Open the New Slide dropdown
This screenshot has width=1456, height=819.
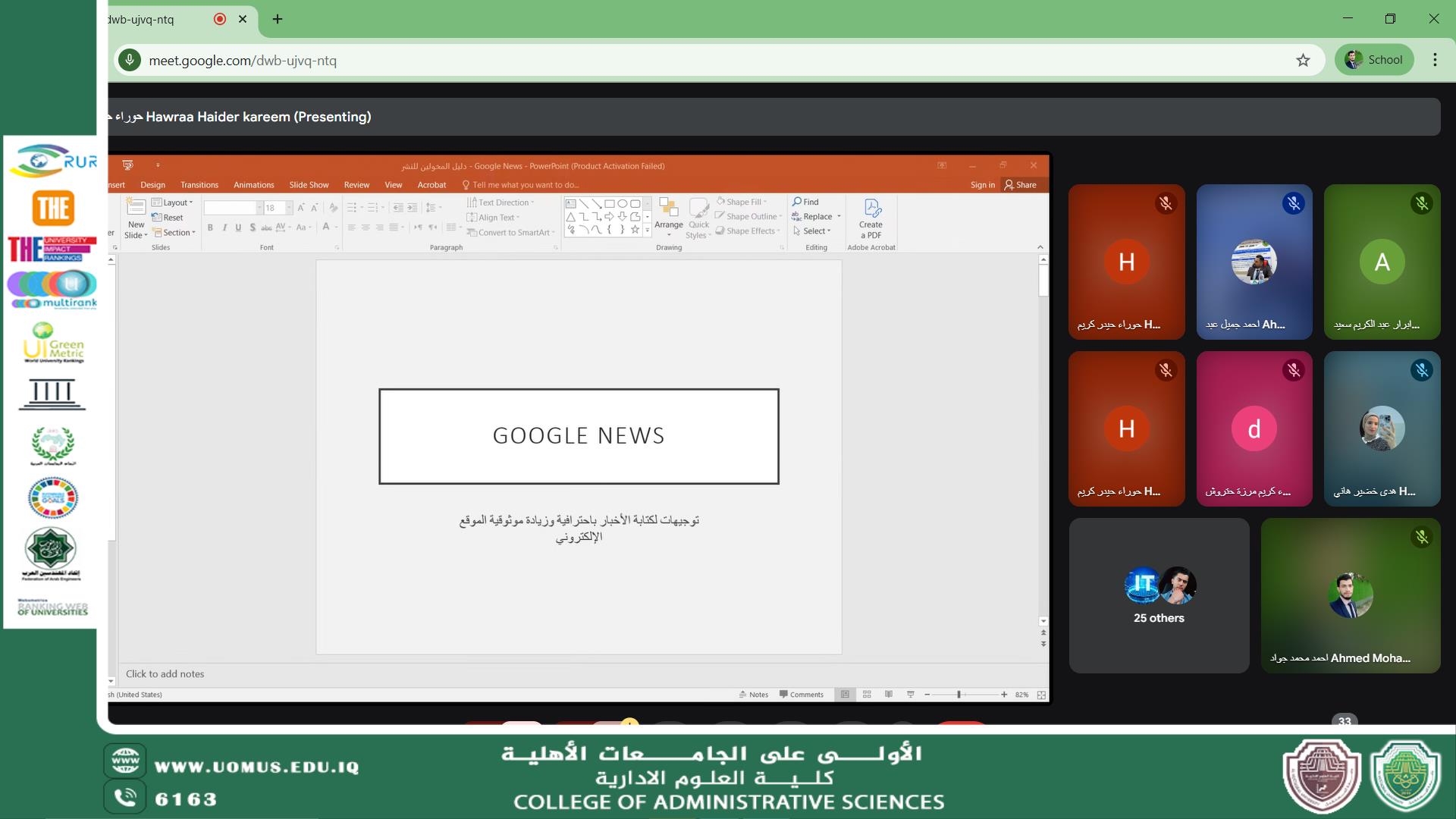136,230
